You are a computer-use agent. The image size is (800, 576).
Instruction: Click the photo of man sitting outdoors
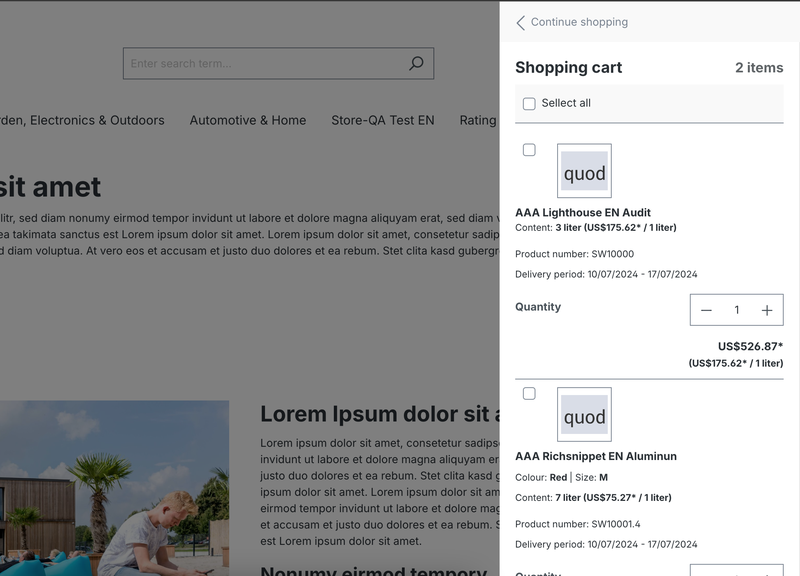click(114, 488)
